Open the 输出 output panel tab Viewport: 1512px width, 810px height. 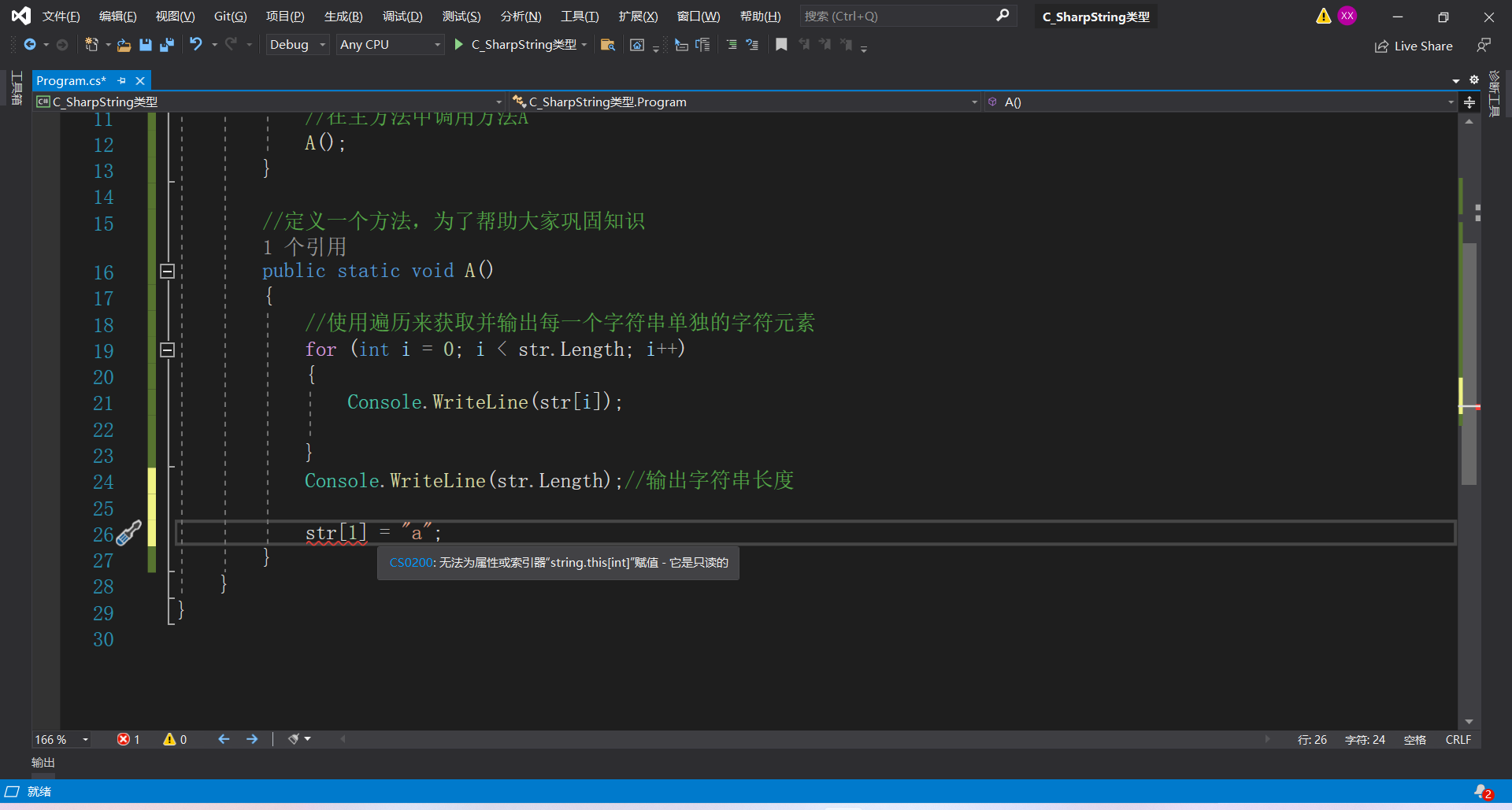43,763
